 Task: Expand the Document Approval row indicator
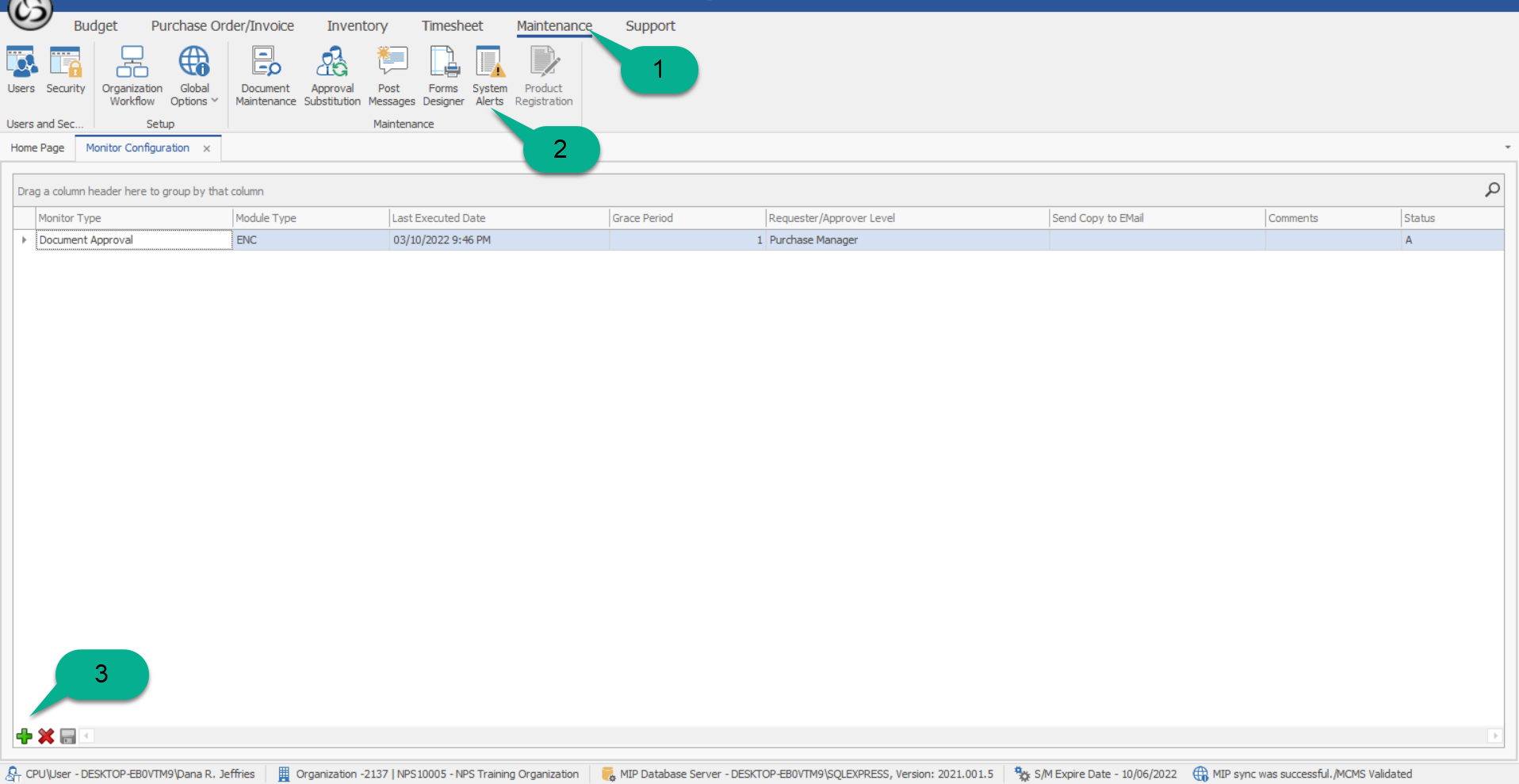click(24, 240)
